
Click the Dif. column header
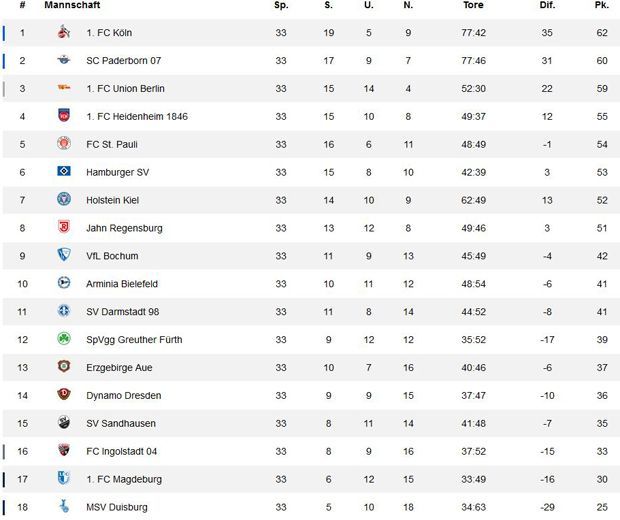click(547, 6)
